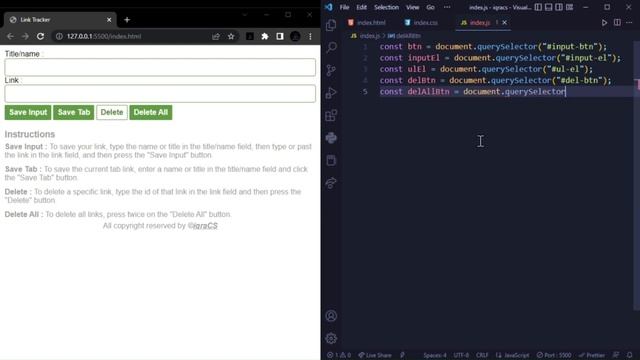Open the Live Share sidebar icon
The height and width of the screenshot is (360, 640).
[331, 183]
